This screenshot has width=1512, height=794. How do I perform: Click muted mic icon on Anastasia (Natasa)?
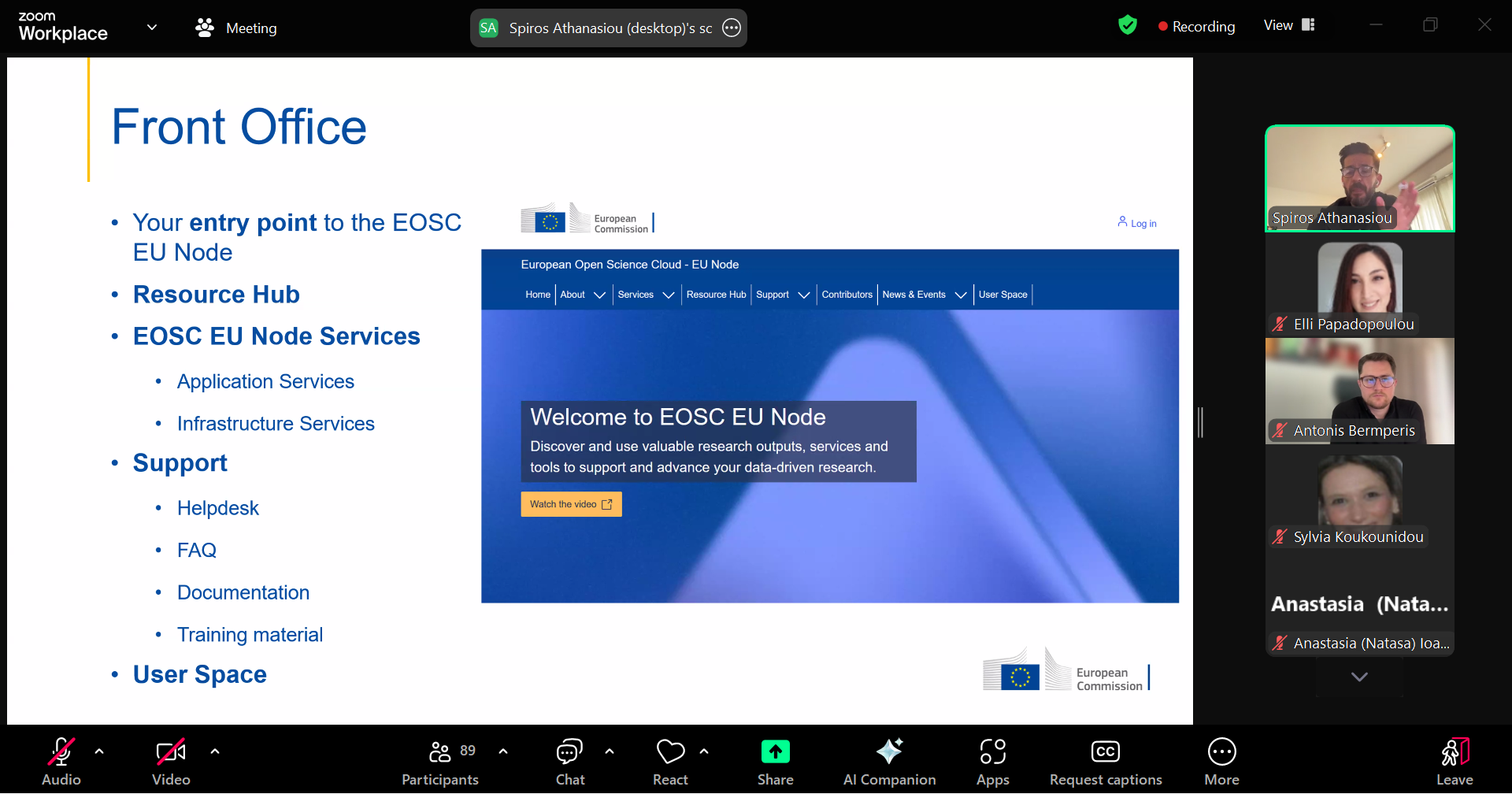(1280, 643)
